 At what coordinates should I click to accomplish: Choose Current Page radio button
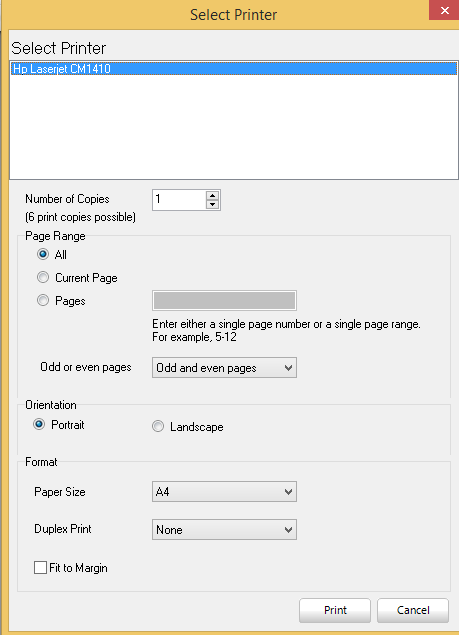tap(43, 277)
